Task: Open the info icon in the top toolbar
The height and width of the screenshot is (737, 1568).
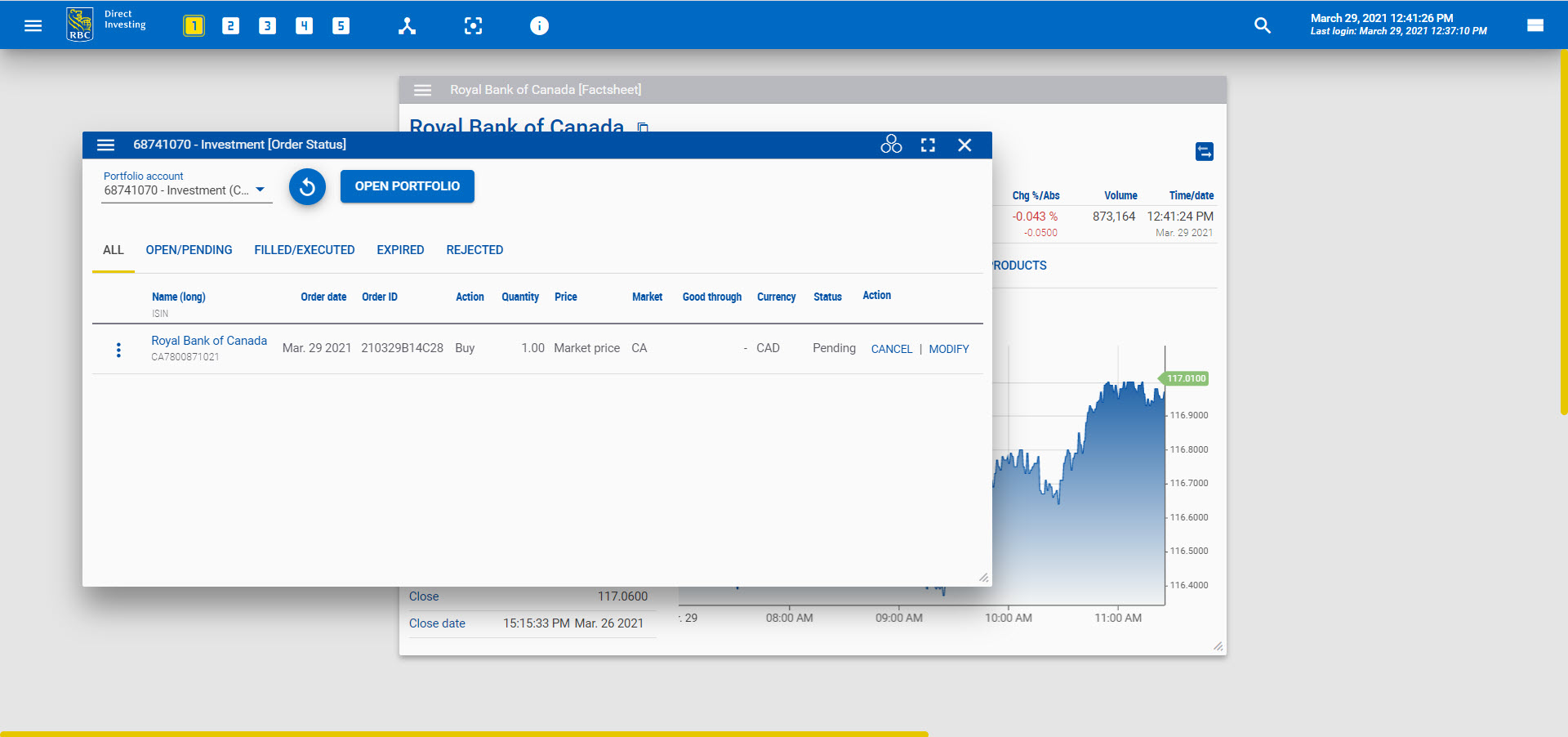Action: click(x=539, y=25)
